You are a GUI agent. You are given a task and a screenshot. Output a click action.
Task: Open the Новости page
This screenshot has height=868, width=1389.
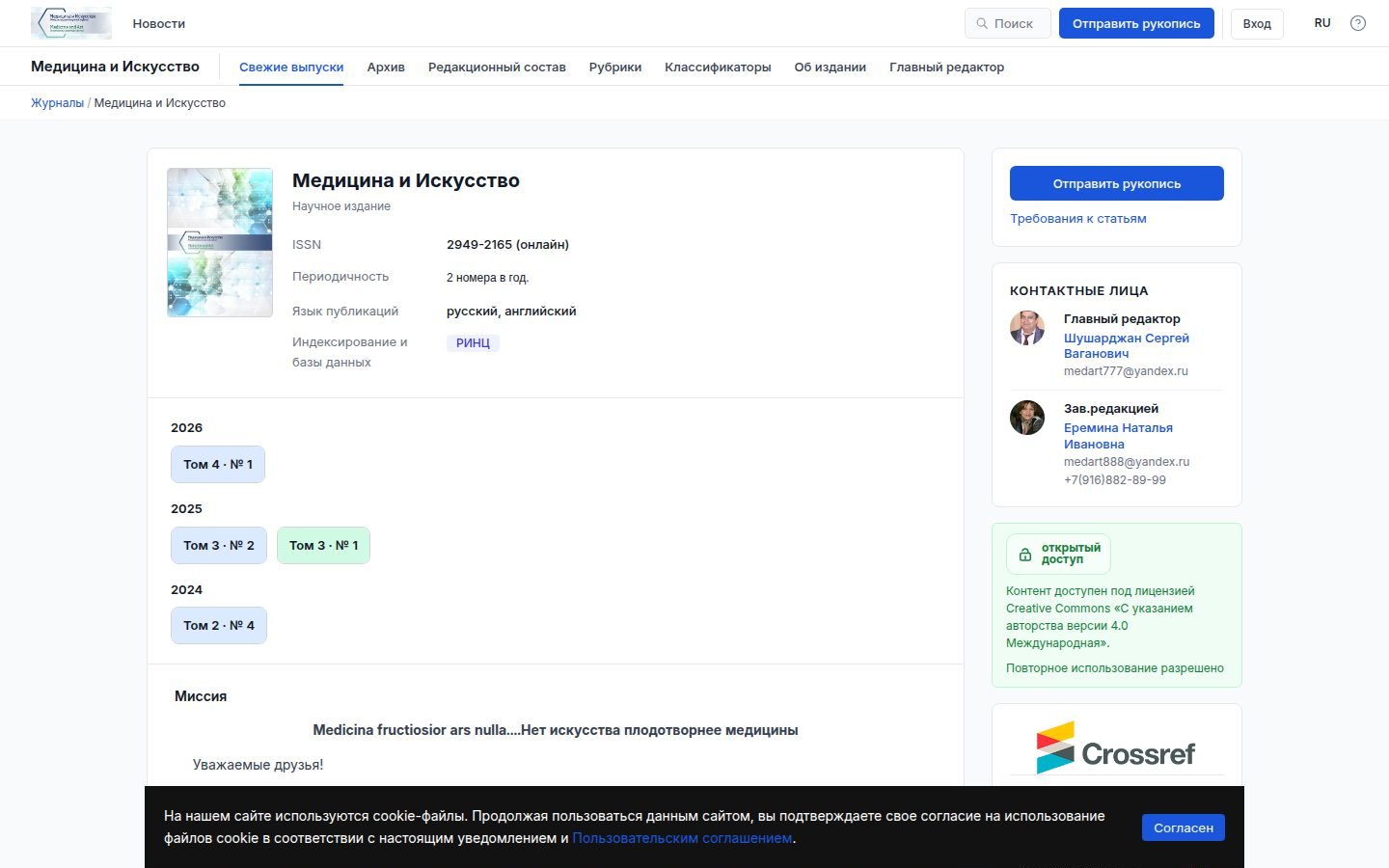pyautogui.click(x=159, y=23)
